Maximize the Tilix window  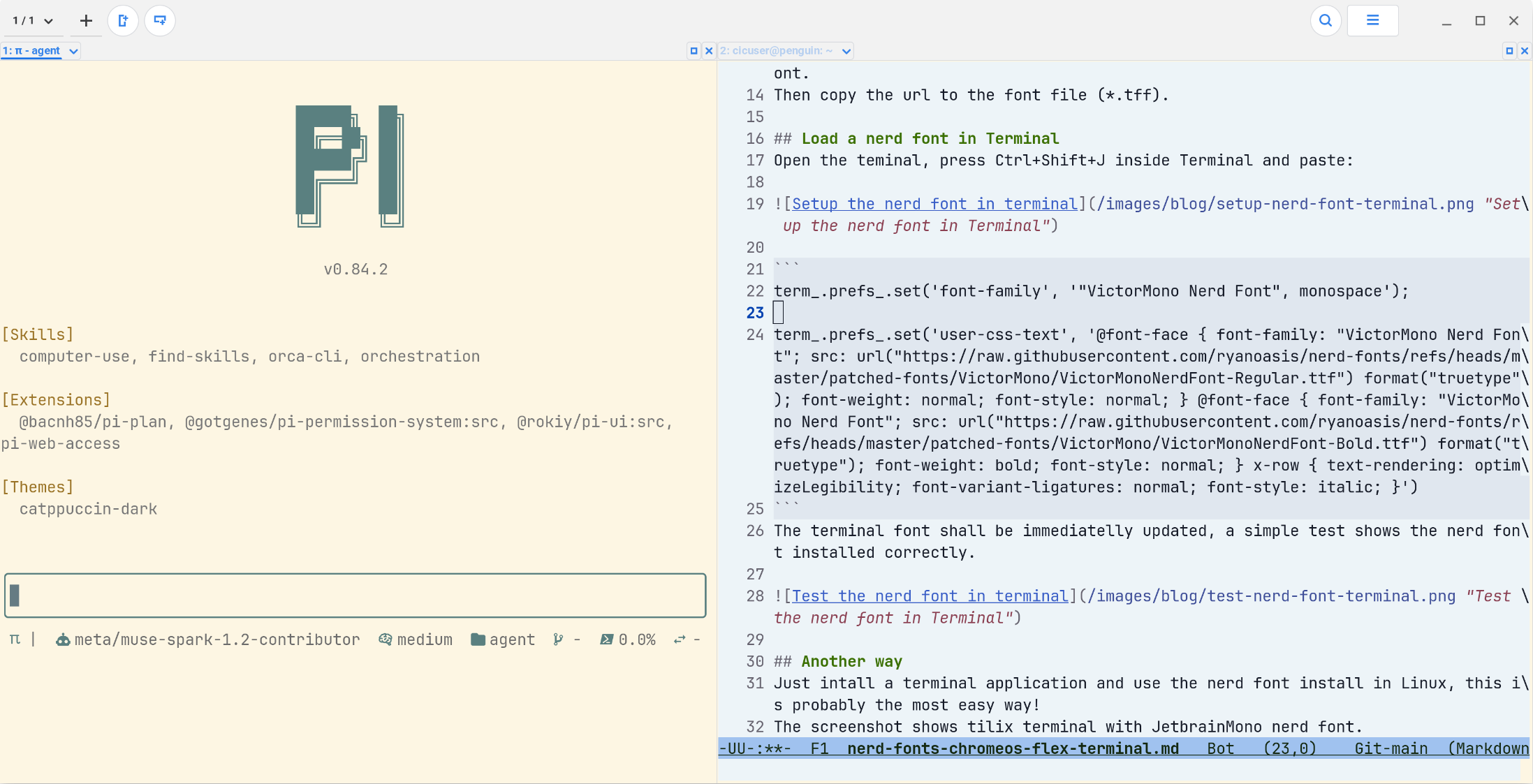pyautogui.click(x=1480, y=21)
